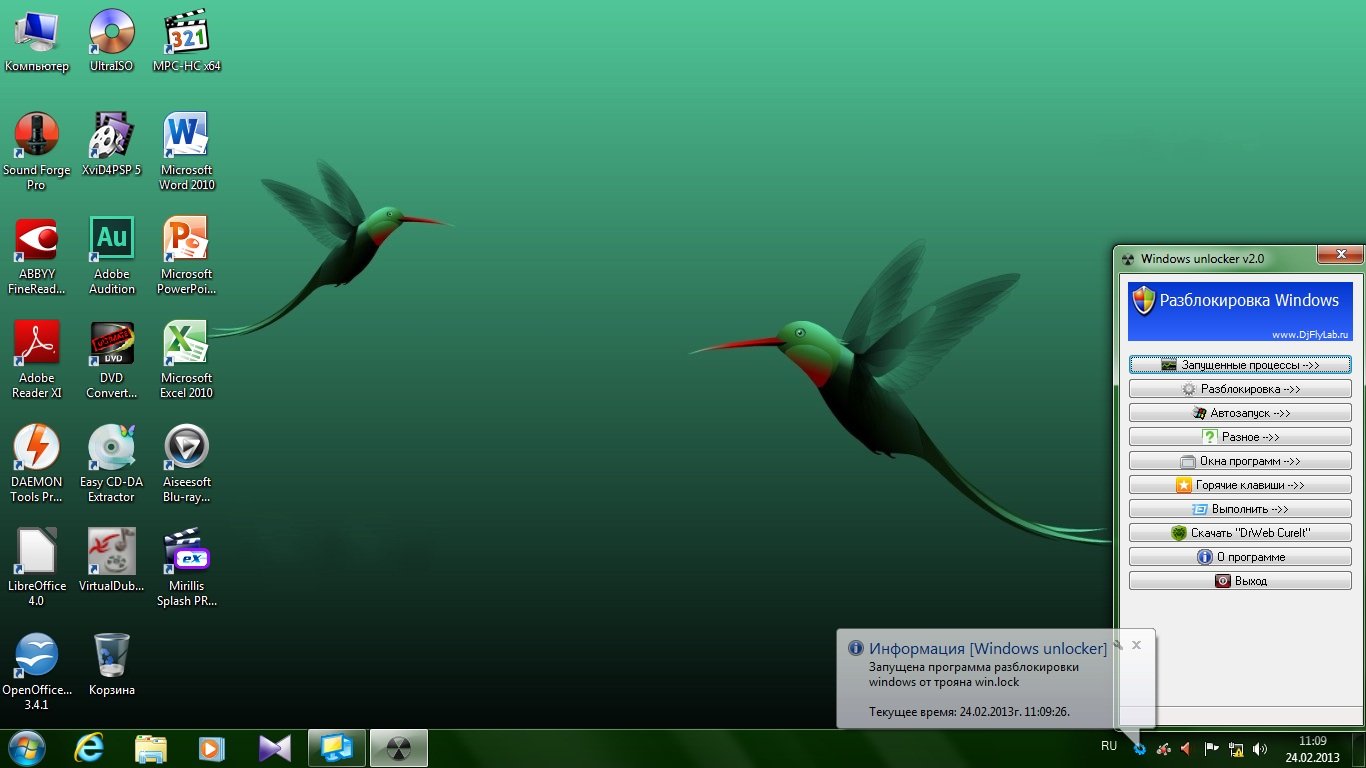
Task: Select the DVD Converter shortcut
Action: pyautogui.click(x=111, y=360)
